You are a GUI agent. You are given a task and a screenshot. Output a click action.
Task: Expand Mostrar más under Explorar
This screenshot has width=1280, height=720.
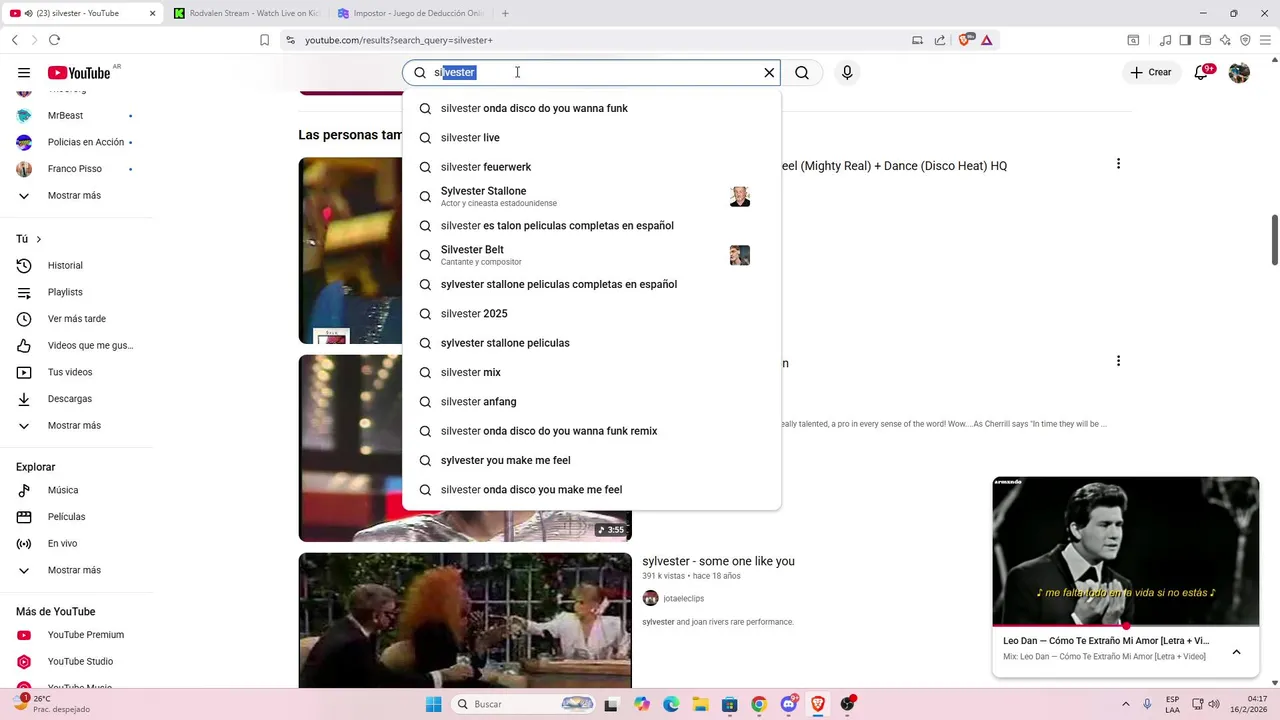click(76, 570)
